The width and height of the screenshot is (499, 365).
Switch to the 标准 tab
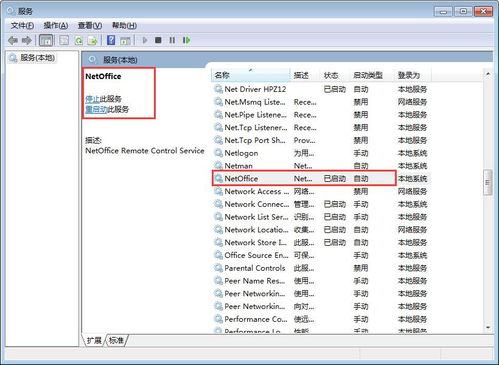click(x=116, y=340)
